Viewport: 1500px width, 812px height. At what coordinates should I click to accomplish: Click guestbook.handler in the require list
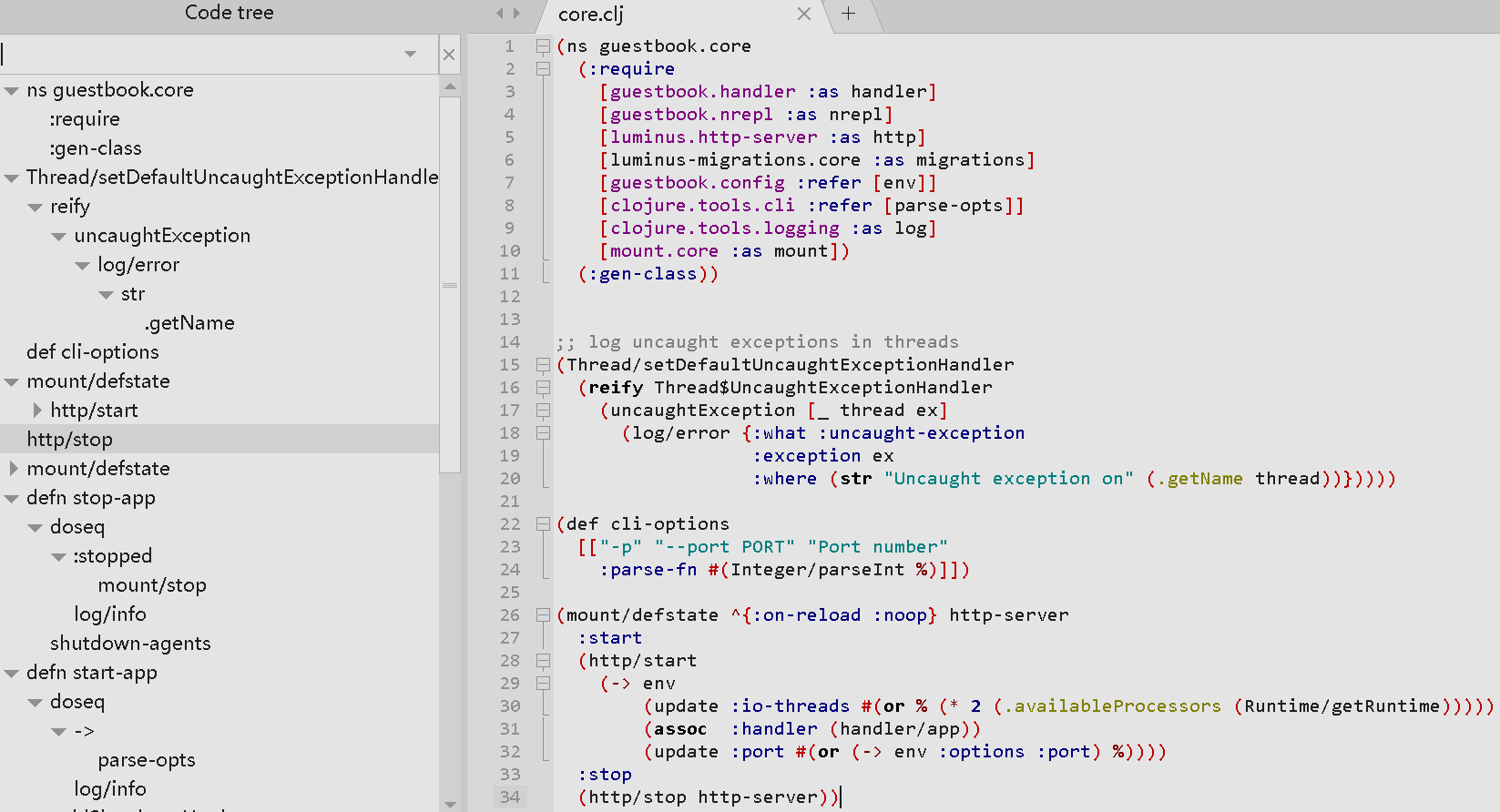(702, 92)
